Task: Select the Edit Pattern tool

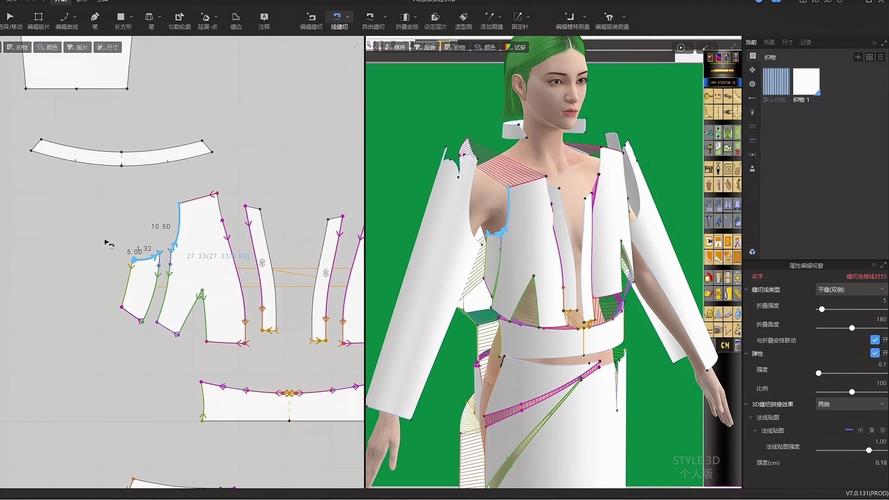Action: [x=38, y=20]
